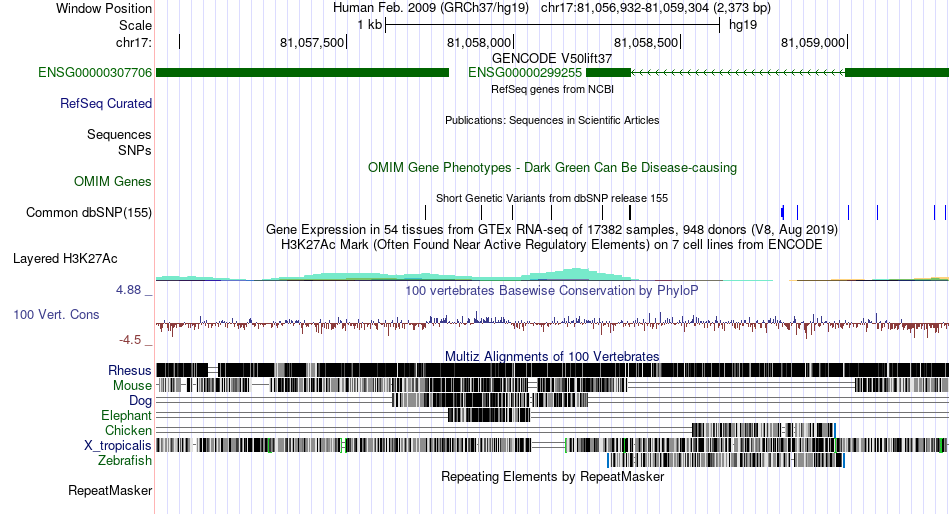Click the Elephant alignment block
950x514 pixels.
pos(489,415)
